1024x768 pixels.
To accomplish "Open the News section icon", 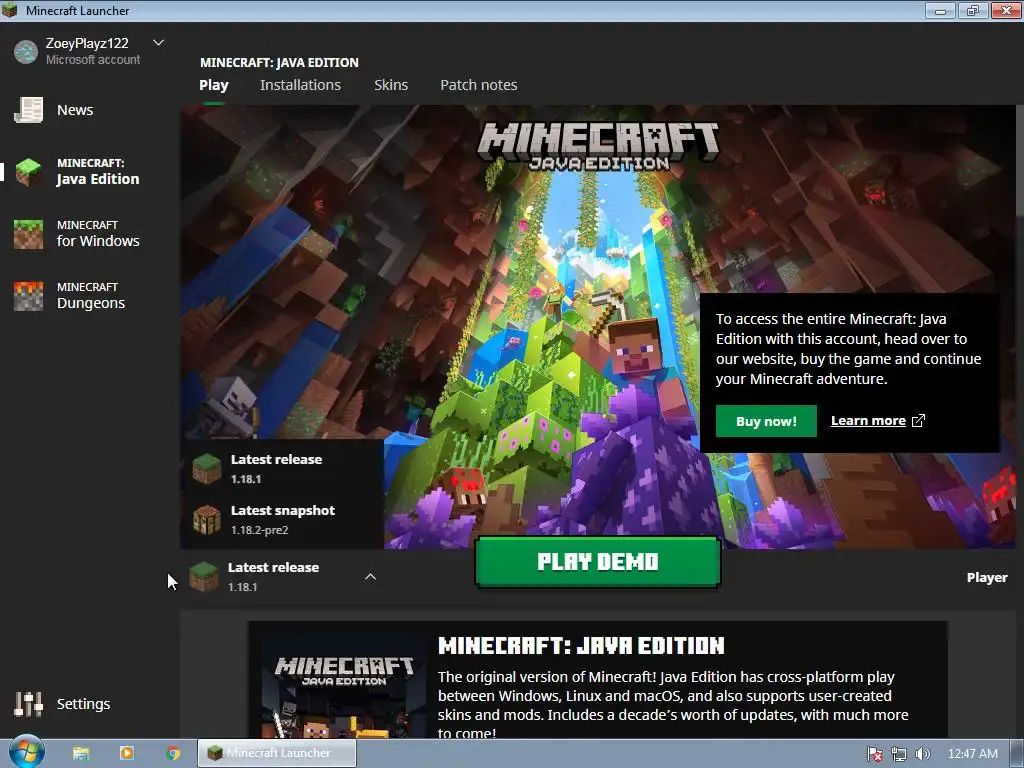I will 29,110.
